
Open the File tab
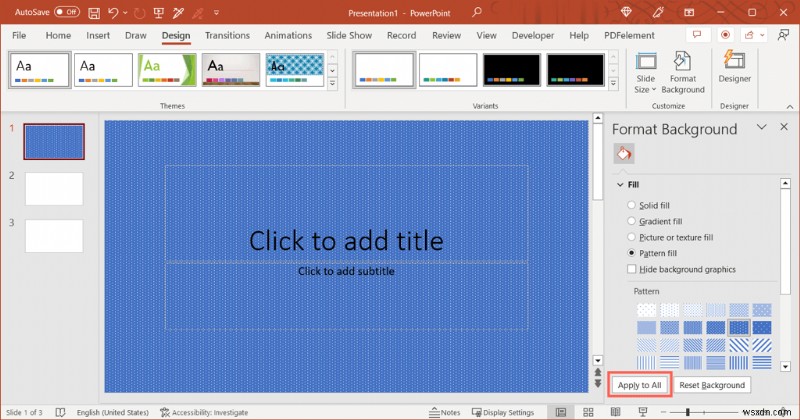19,35
